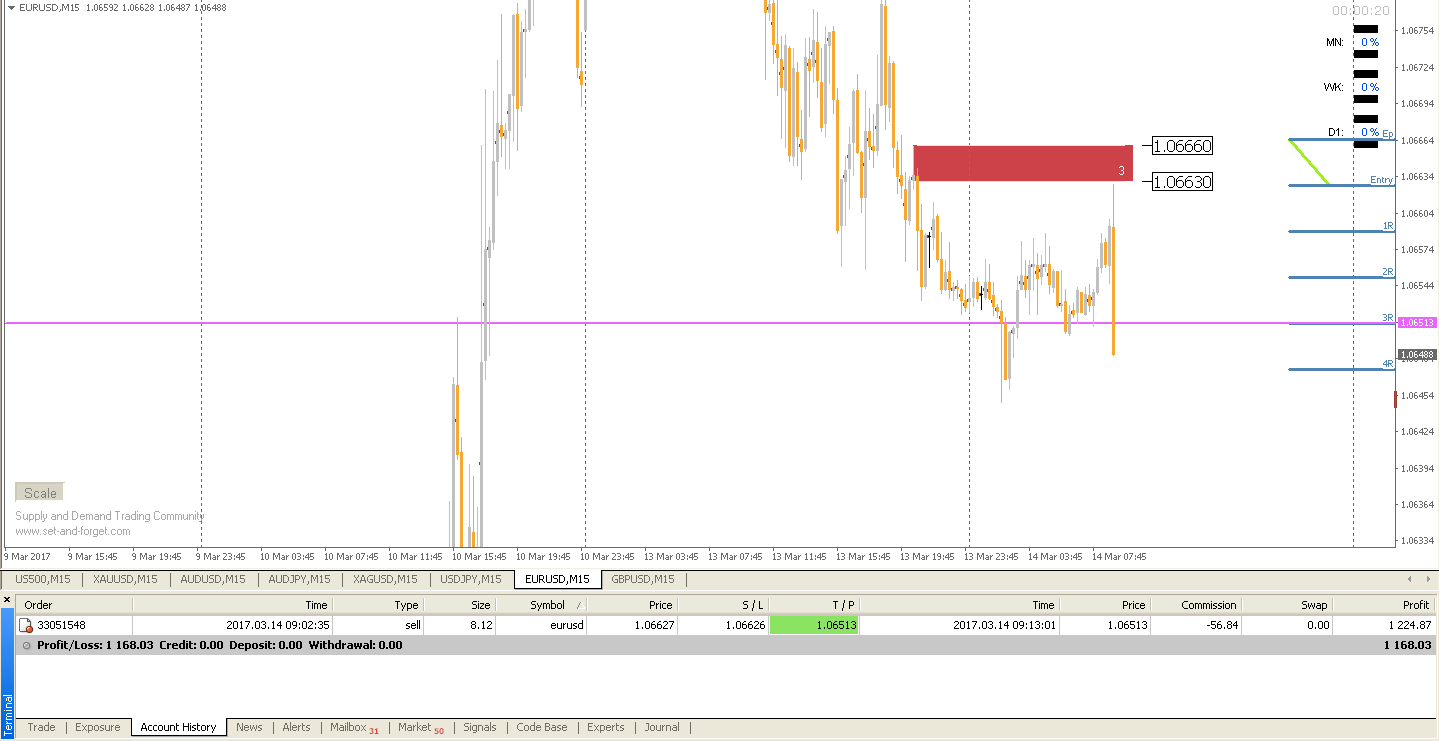
Task: Click open time 2017.03.14 09:02:35
Action: (276, 625)
